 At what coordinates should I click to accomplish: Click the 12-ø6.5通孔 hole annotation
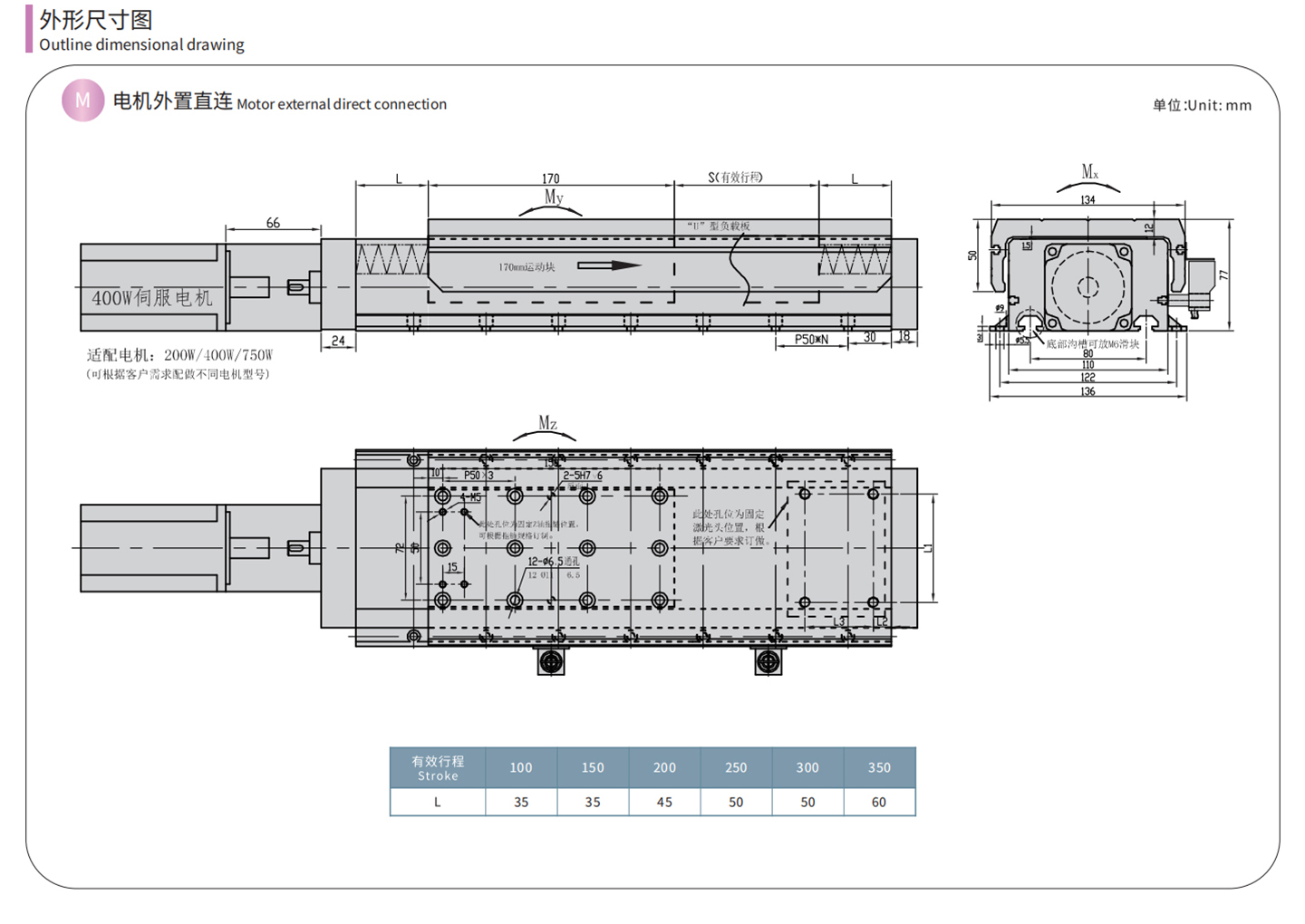coord(553,562)
